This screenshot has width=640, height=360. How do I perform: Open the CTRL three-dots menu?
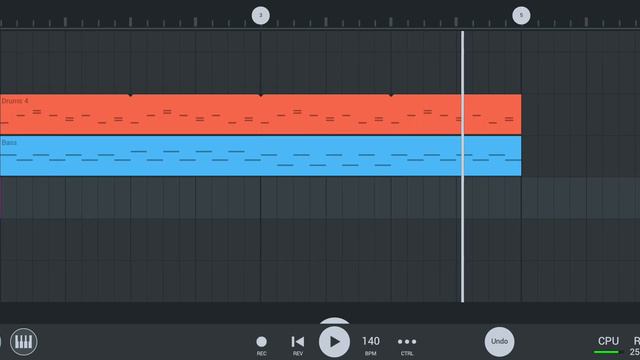[x=407, y=345]
